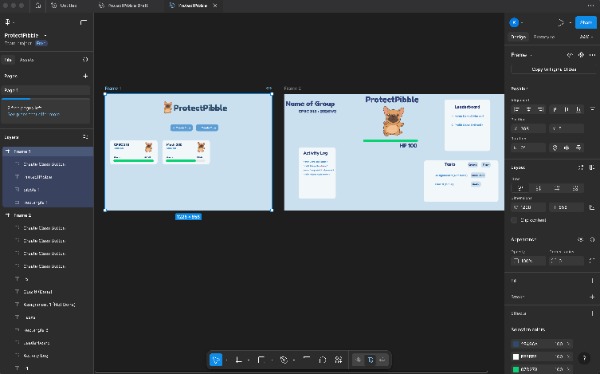
Task: Switch to the Prototype tab
Action: pos(544,37)
